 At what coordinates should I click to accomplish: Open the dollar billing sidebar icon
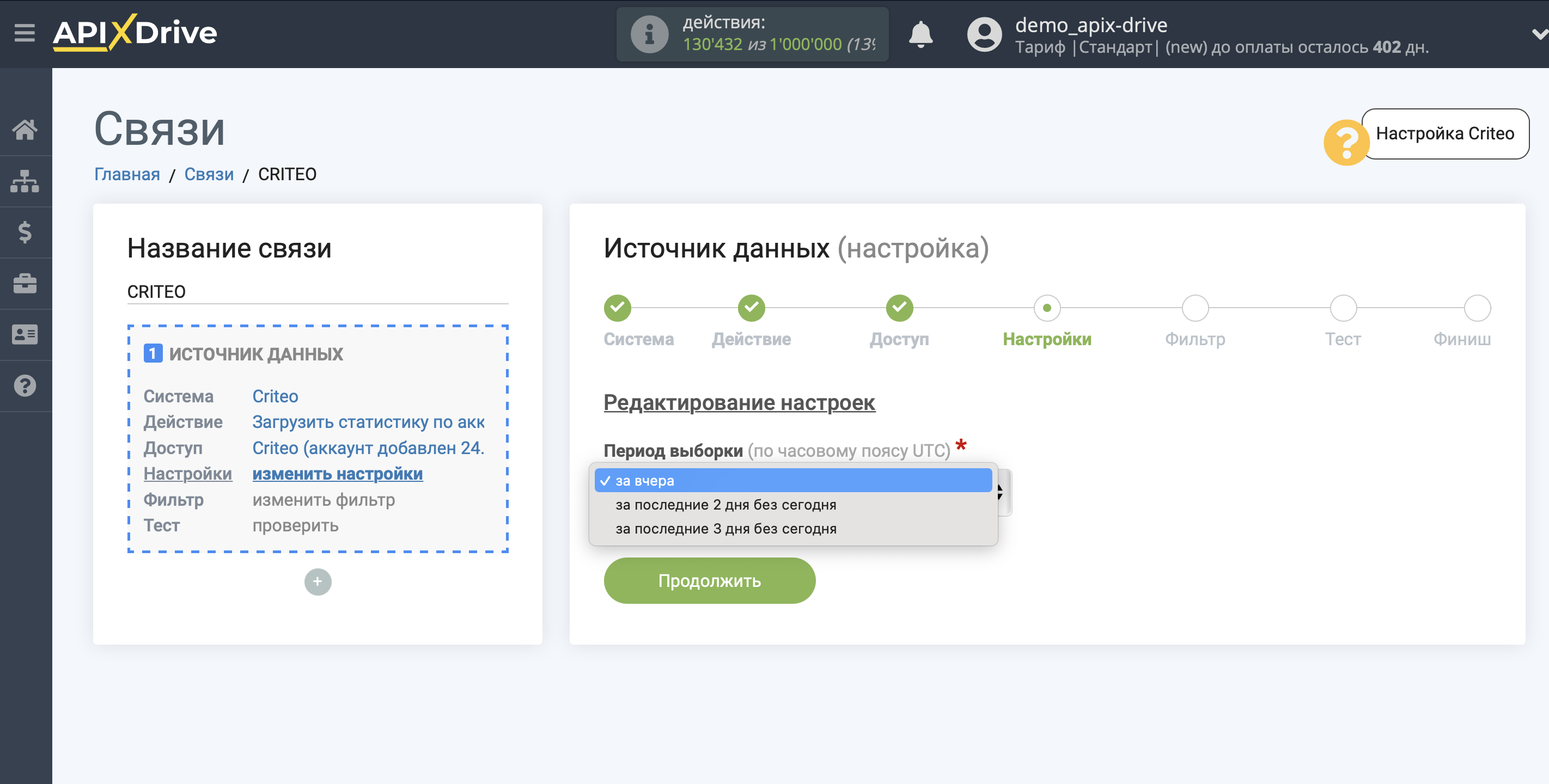click(25, 232)
